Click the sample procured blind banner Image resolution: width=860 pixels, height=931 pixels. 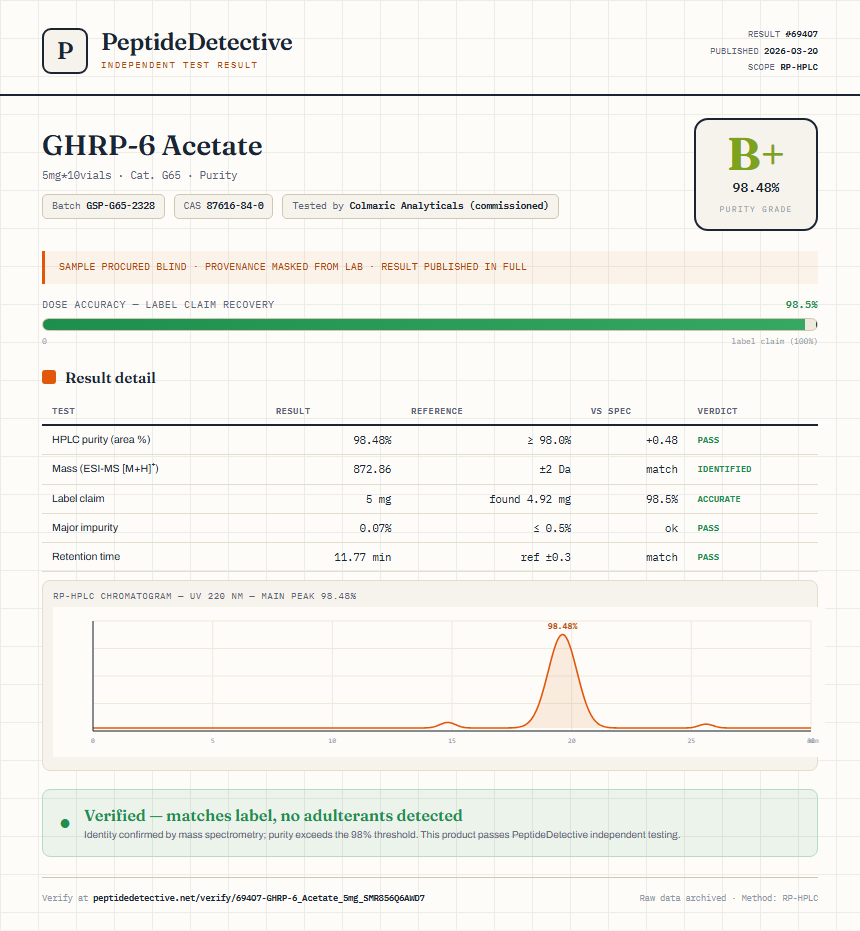[429, 267]
